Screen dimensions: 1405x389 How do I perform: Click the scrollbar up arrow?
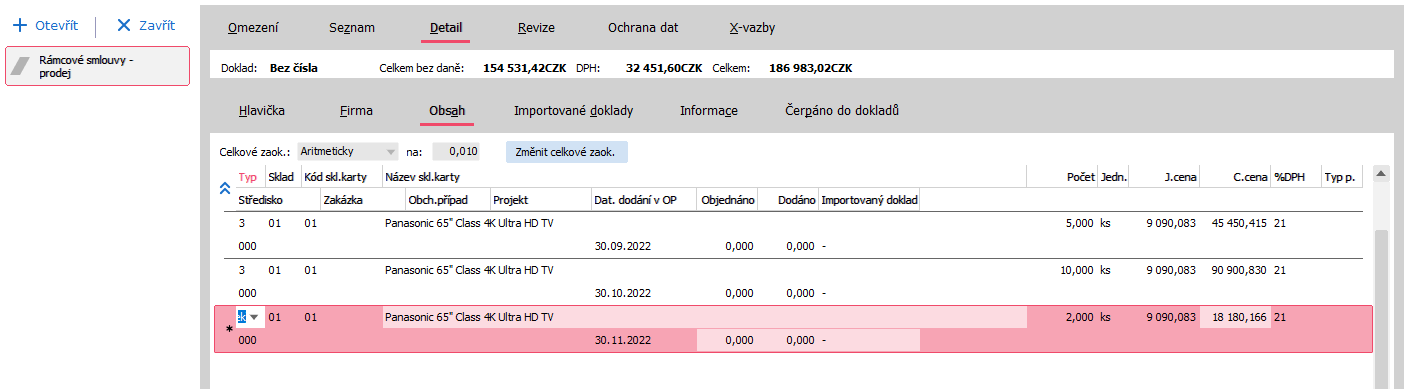tap(1382, 175)
